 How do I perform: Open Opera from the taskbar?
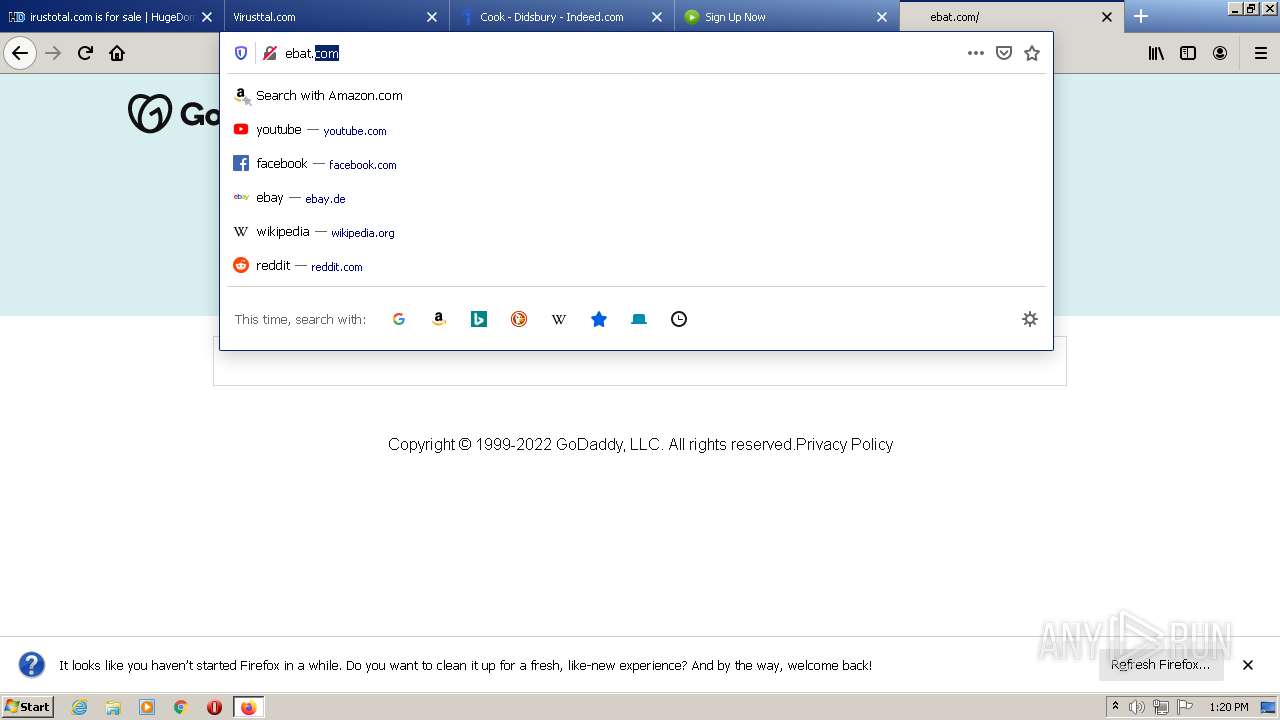click(x=214, y=707)
